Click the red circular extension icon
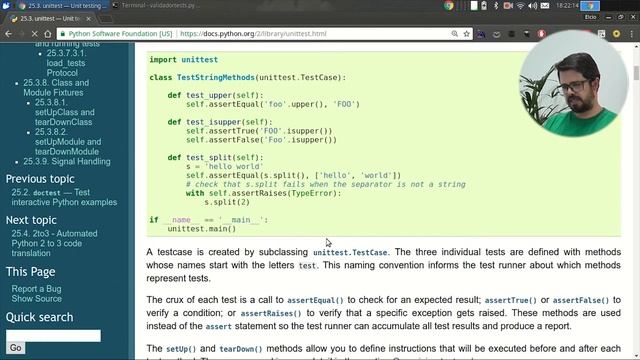The image size is (640, 360). (542, 34)
